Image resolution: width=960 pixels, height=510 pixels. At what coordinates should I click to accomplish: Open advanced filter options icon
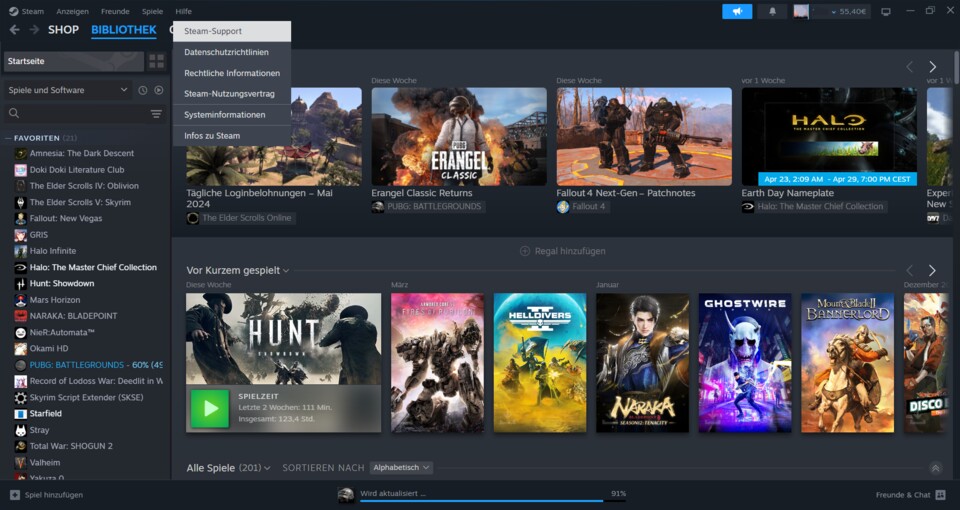click(156, 113)
